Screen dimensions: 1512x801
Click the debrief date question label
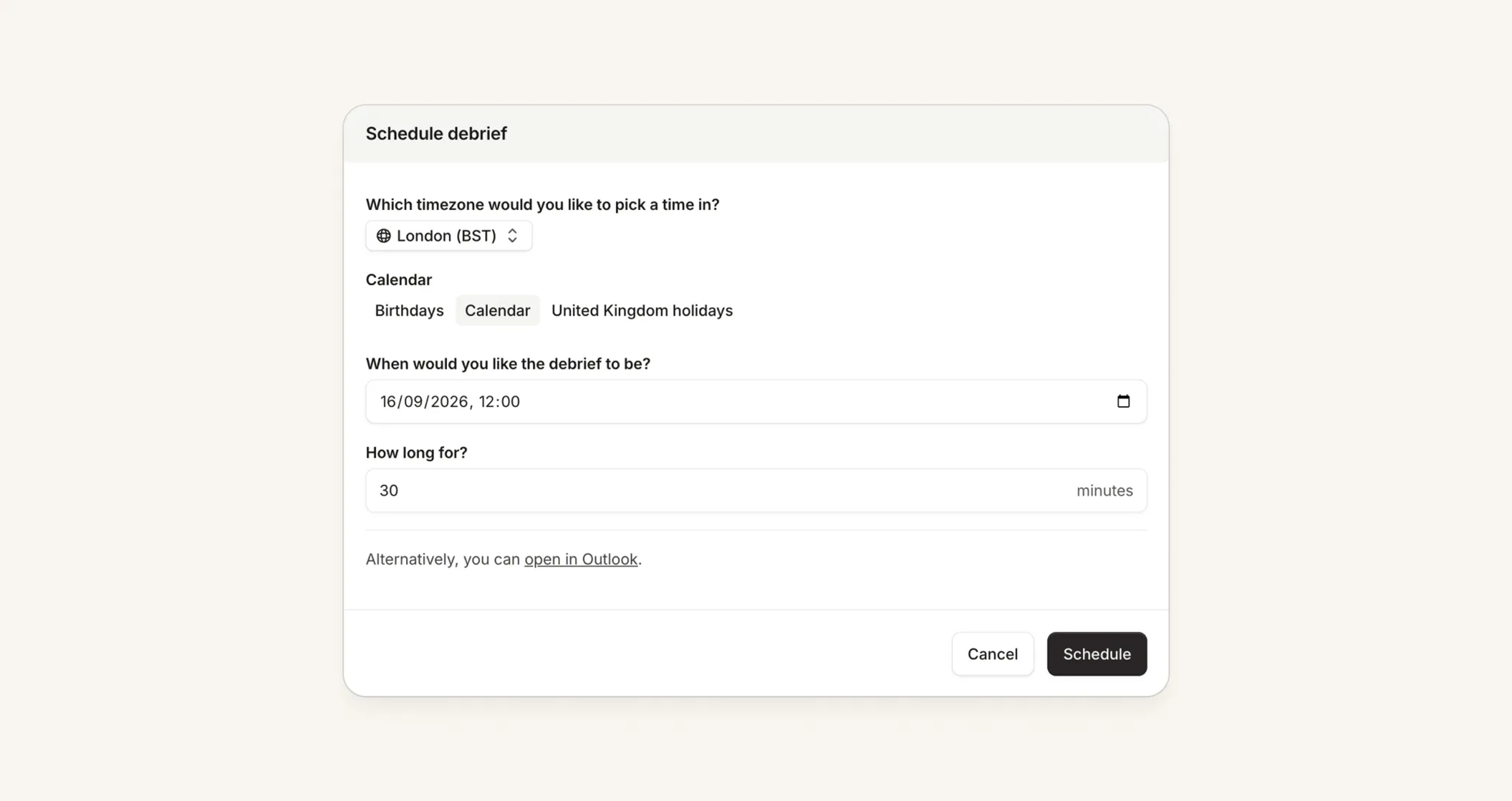(508, 363)
